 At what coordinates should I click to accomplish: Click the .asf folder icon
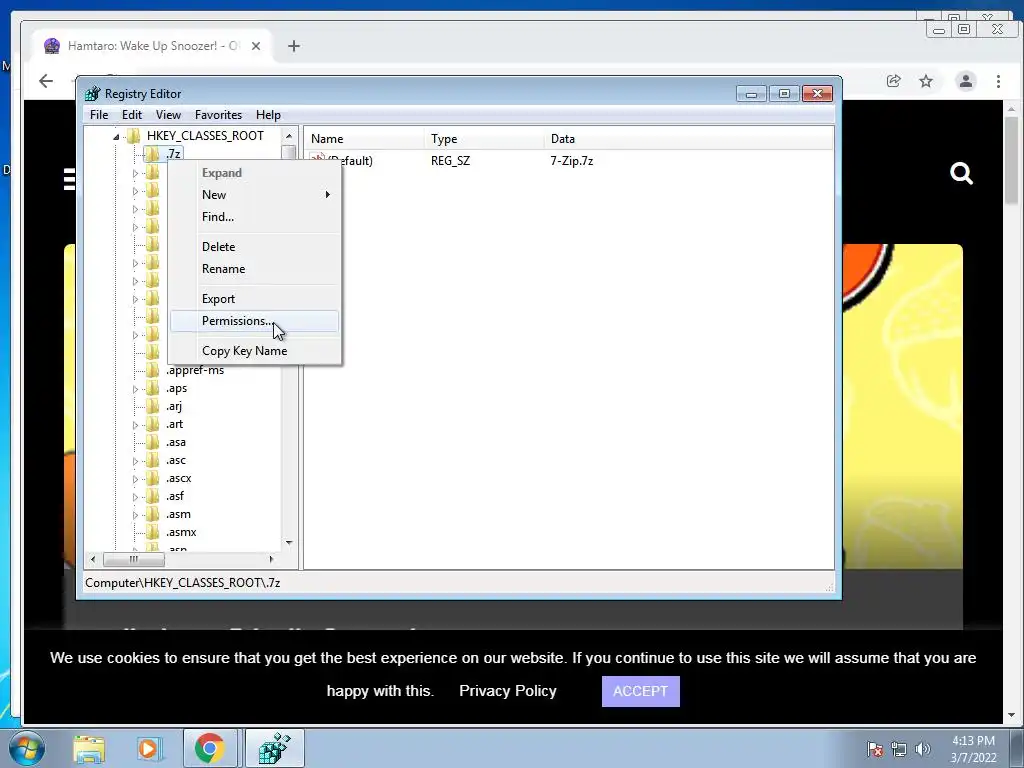(x=152, y=496)
